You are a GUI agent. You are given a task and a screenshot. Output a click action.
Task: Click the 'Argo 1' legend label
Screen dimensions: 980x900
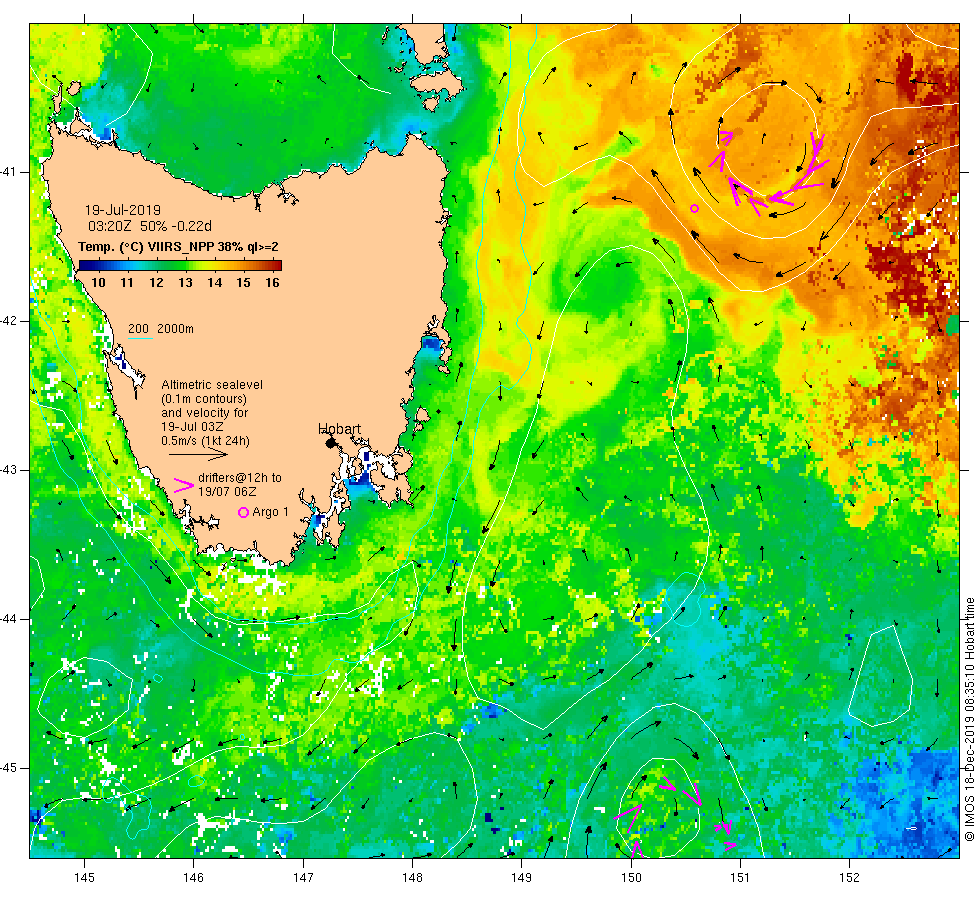(x=271, y=512)
